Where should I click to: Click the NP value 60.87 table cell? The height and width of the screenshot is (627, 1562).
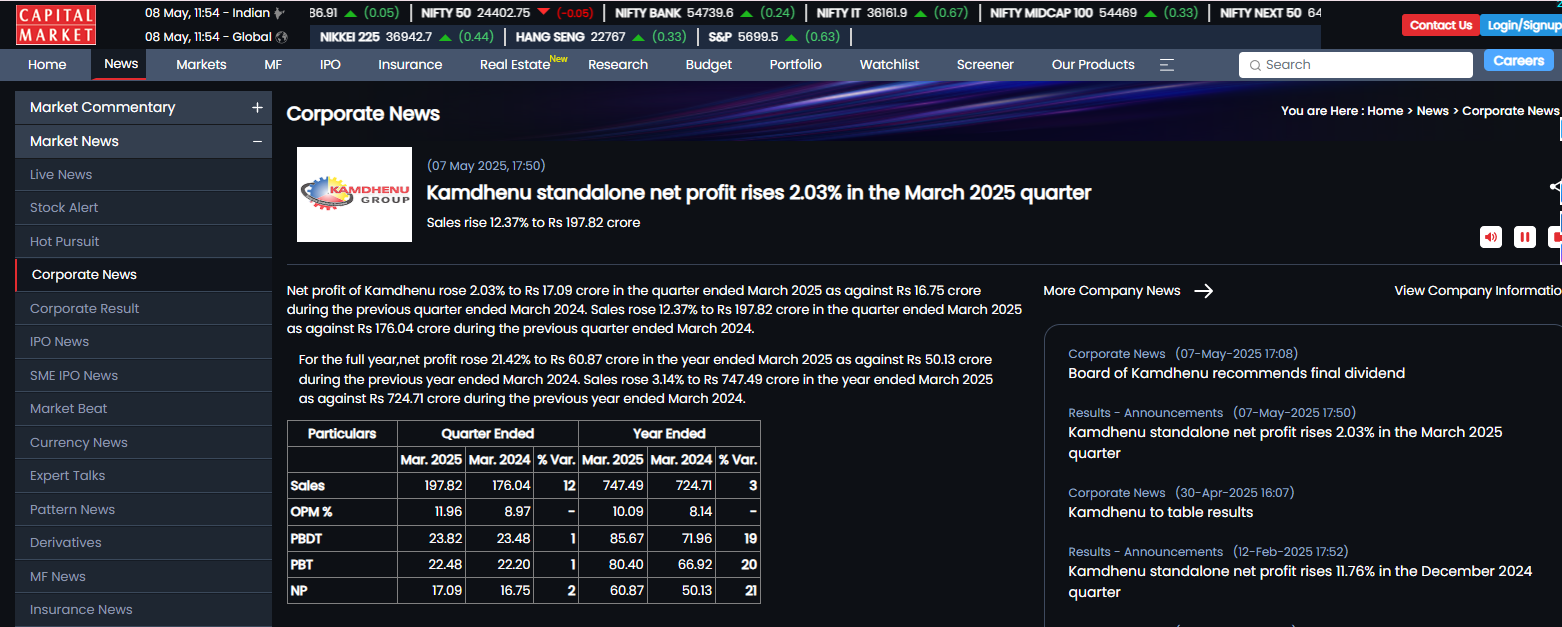coord(613,591)
